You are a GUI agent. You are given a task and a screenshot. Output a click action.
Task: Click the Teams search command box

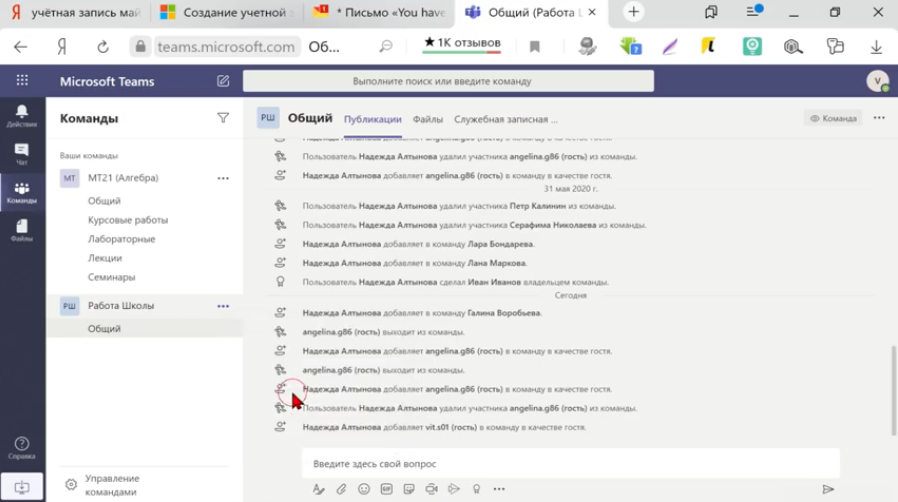448,81
